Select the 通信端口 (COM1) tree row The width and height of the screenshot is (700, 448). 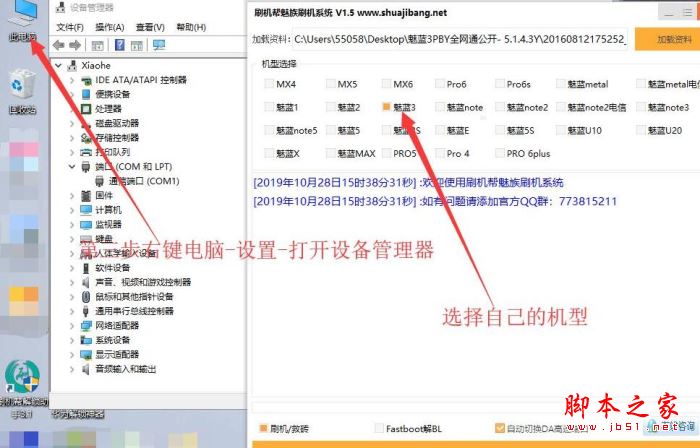pos(137,181)
